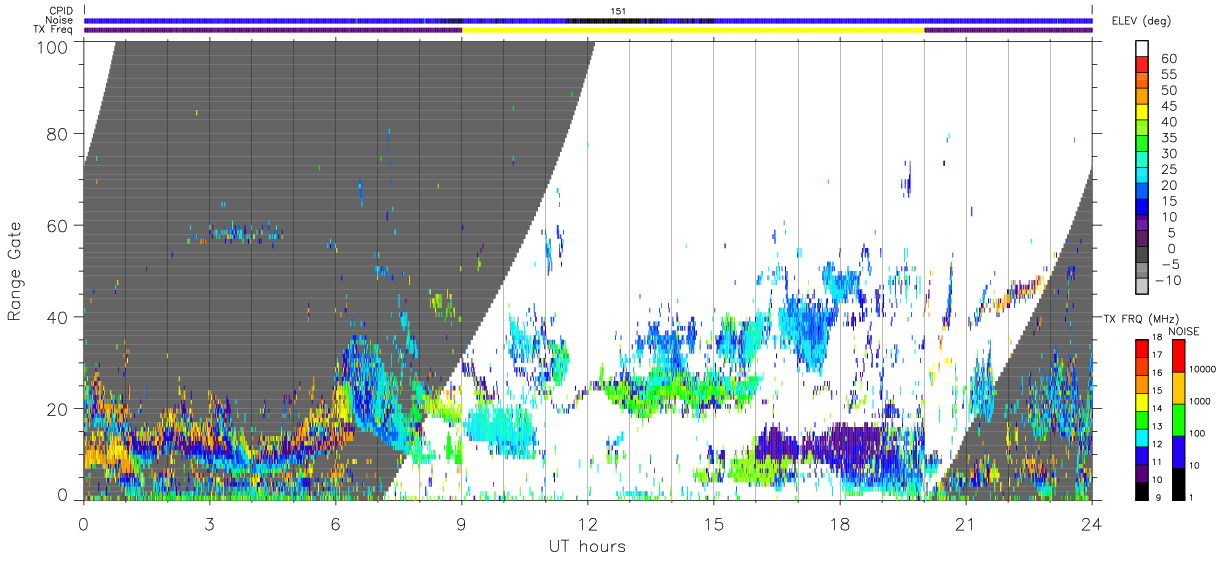
Task: Click the '14' label on TX FRQ legend
Action: point(1156,409)
